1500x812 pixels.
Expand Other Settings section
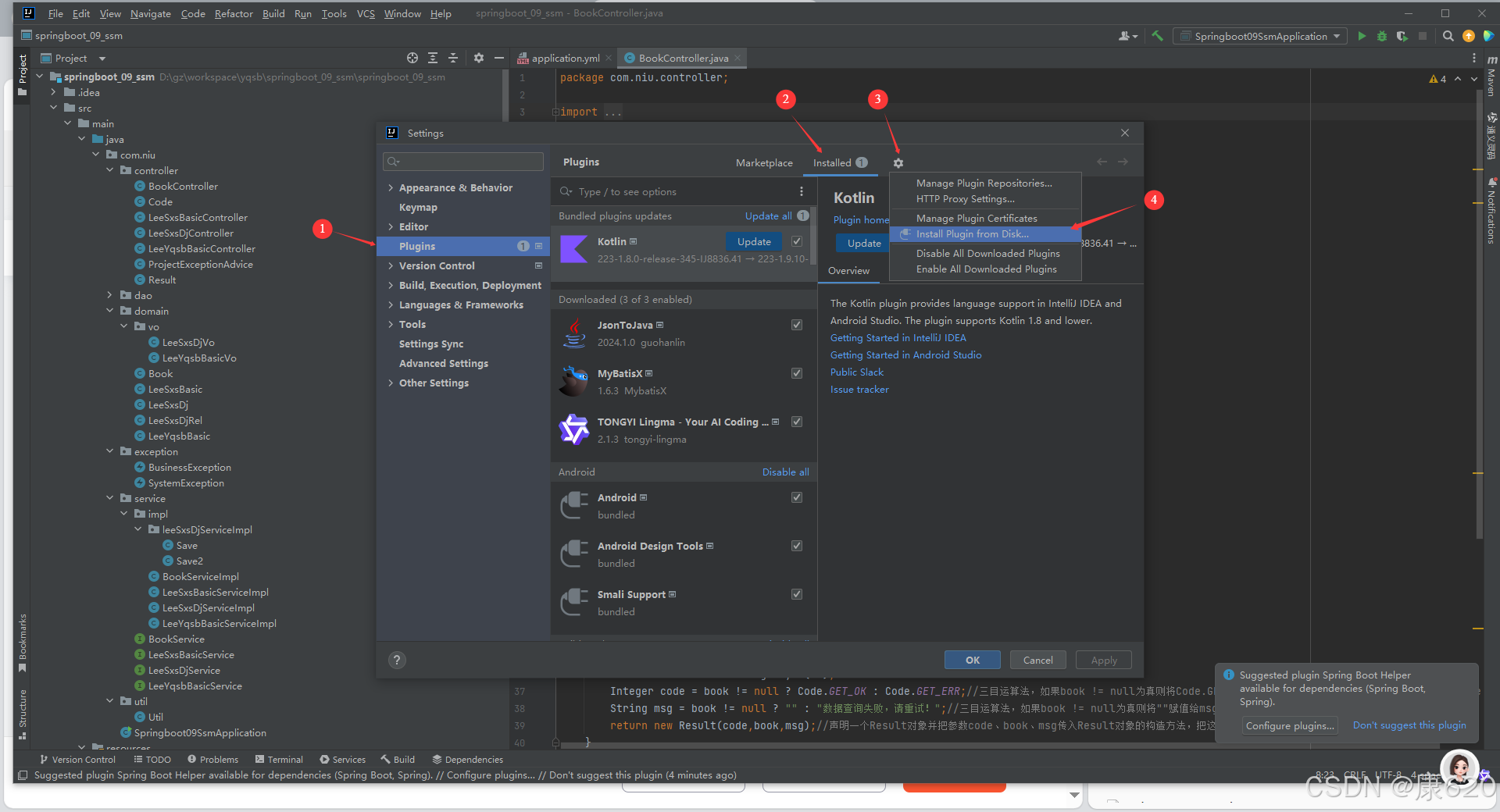pyautogui.click(x=391, y=383)
